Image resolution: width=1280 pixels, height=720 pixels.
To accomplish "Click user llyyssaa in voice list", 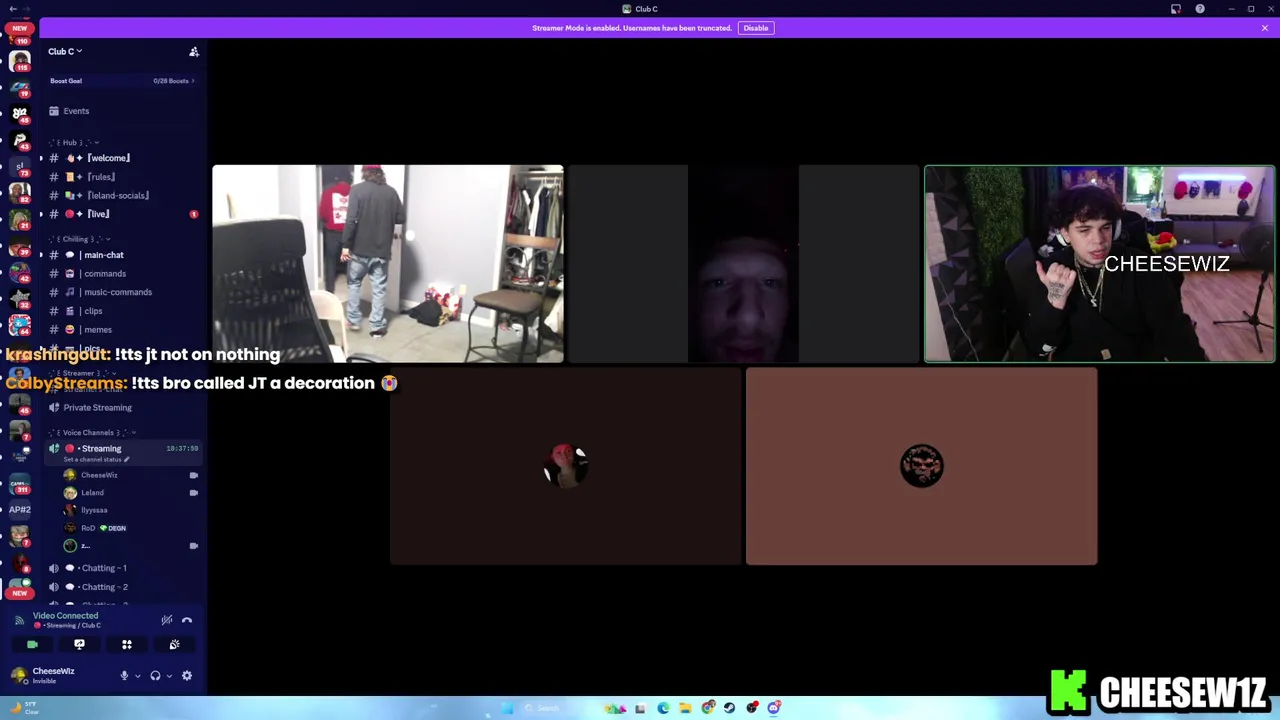I will [94, 510].
